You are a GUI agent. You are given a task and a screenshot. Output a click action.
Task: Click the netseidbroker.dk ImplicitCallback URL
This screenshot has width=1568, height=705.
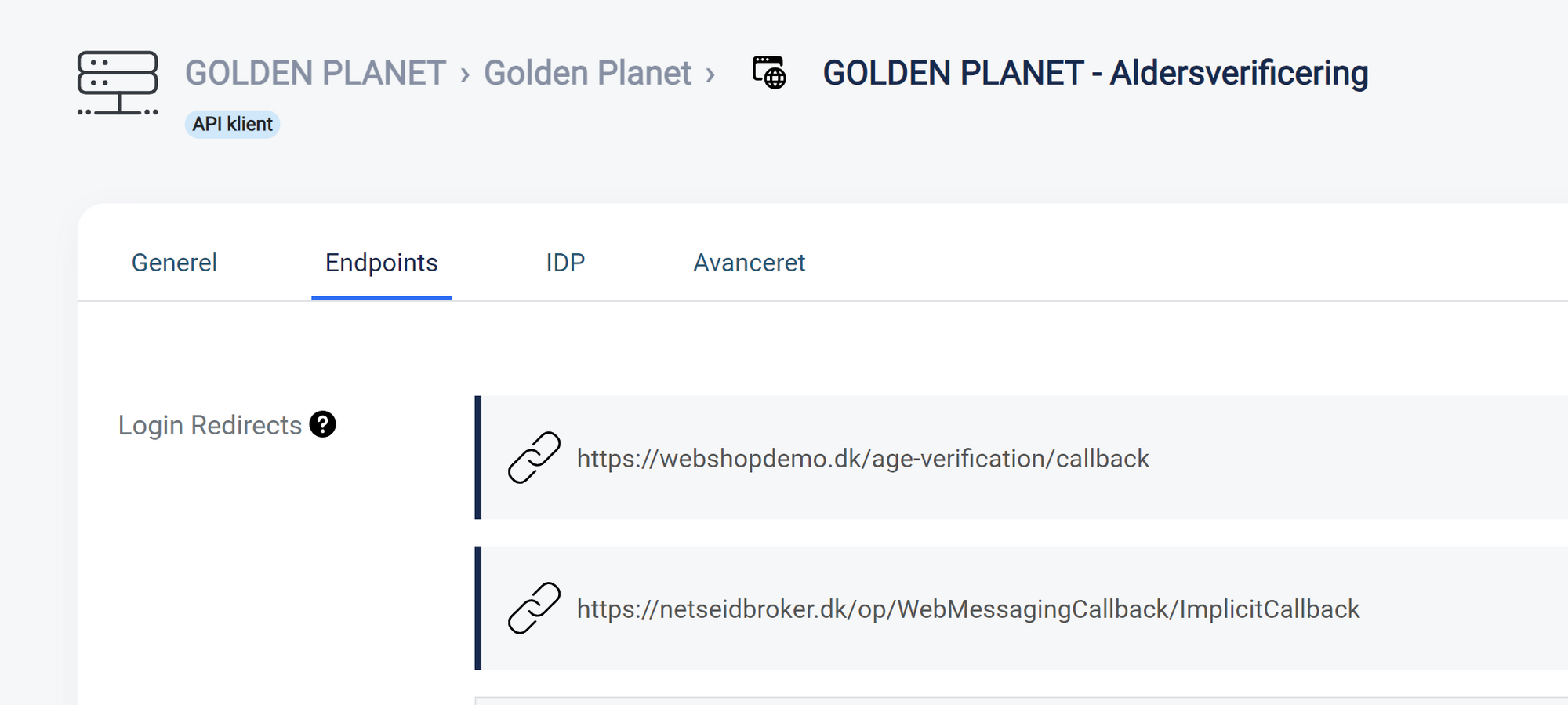pos(968,609)
